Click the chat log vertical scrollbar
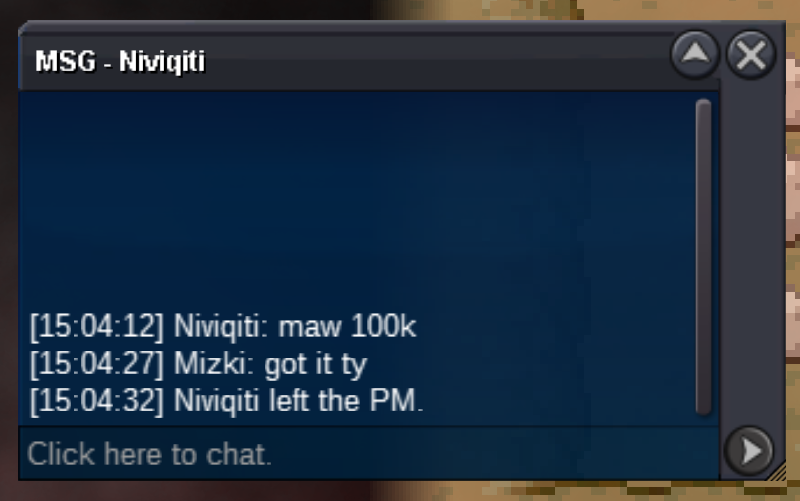 click(703, 257)
